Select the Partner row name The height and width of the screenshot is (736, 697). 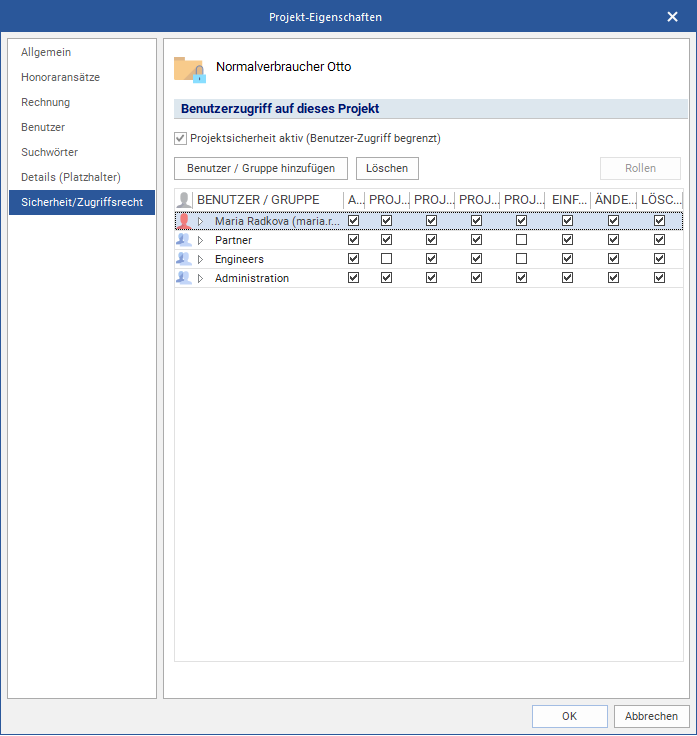click(x=233, y=240)
